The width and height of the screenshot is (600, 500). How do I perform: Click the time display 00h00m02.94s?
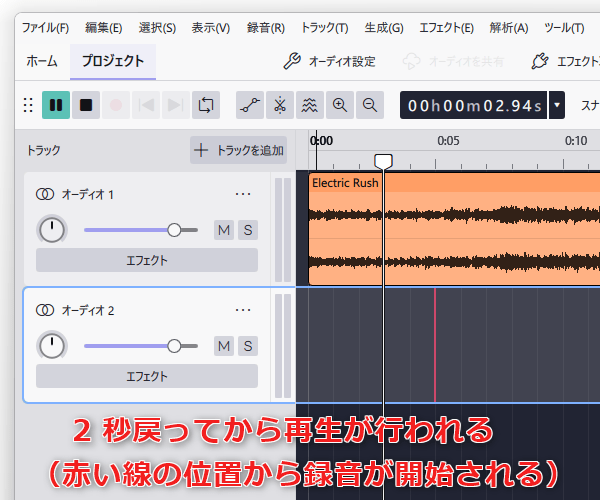pos(474,105)
